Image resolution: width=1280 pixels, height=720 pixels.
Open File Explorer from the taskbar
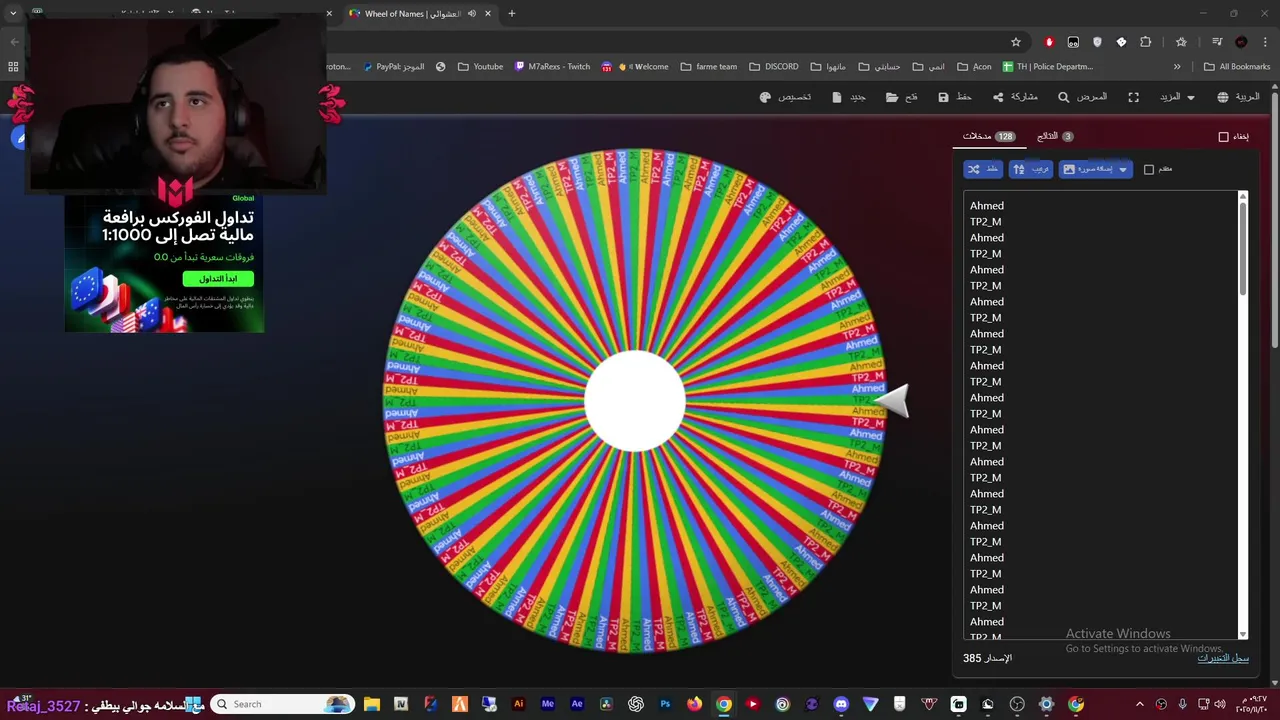click(371, 704)
